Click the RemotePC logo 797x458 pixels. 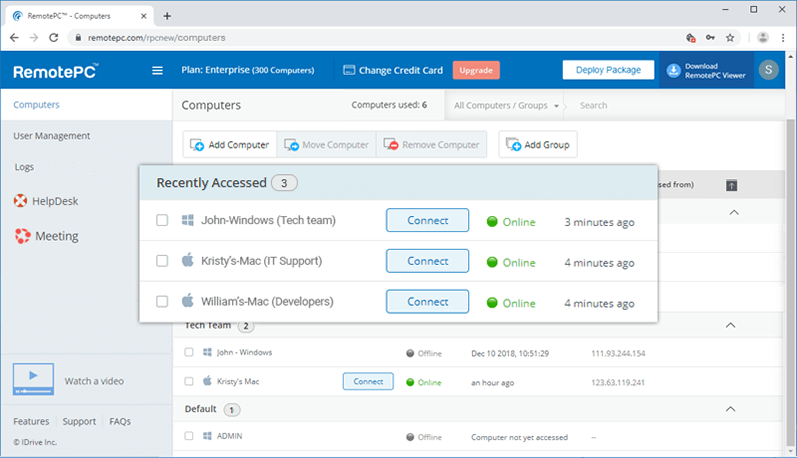pos(55,72)
